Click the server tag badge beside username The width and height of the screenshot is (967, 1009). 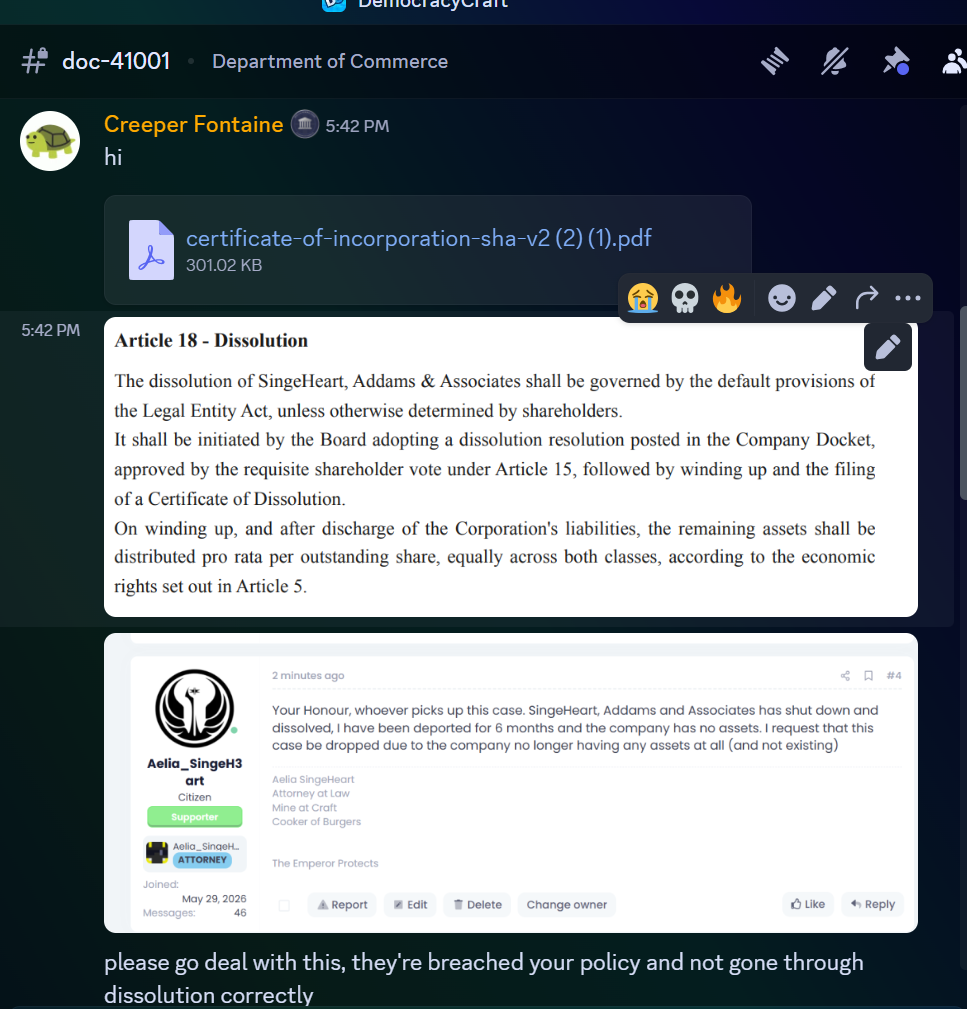tap(305, 124)
